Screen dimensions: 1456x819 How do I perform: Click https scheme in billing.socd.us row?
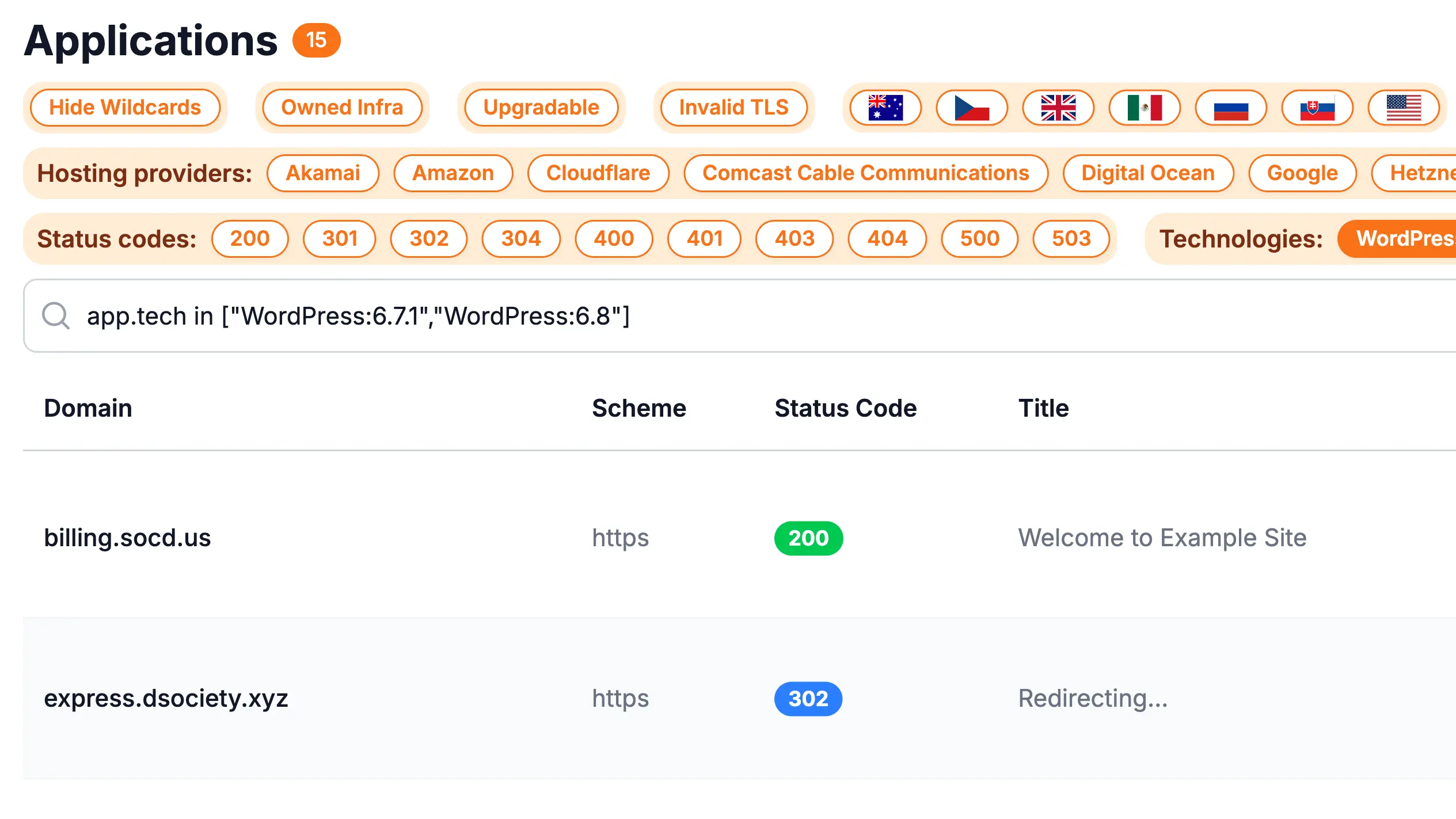(620, 538)
